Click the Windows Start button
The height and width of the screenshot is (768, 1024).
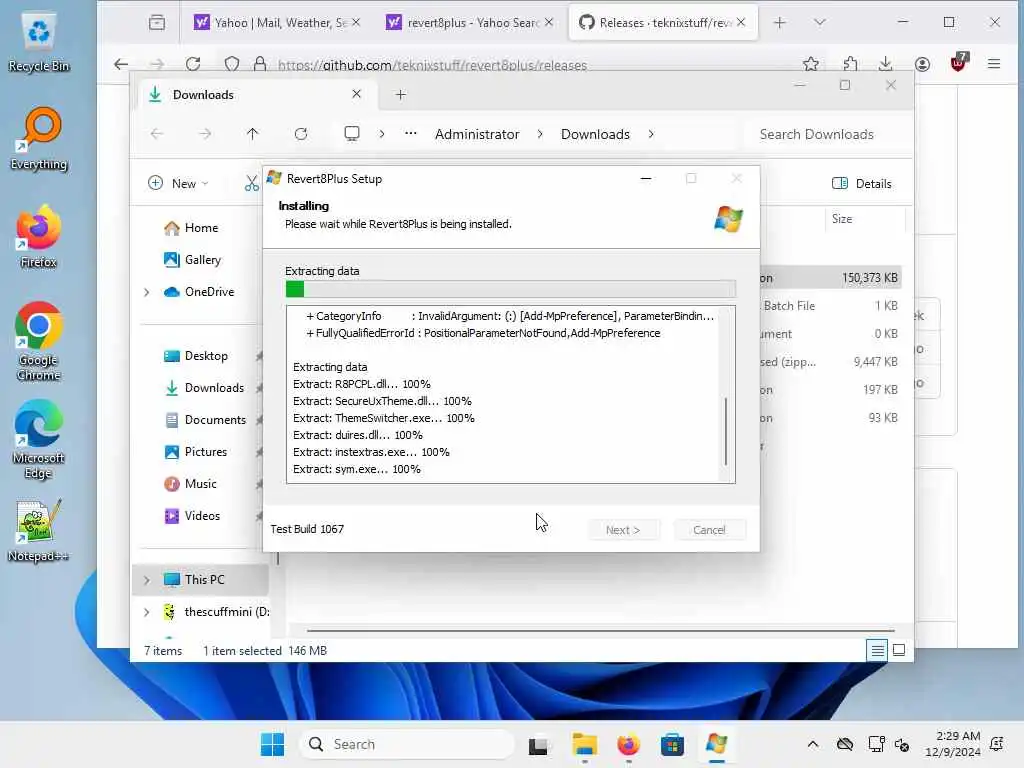pyautogui.click(x=272, y=744)
